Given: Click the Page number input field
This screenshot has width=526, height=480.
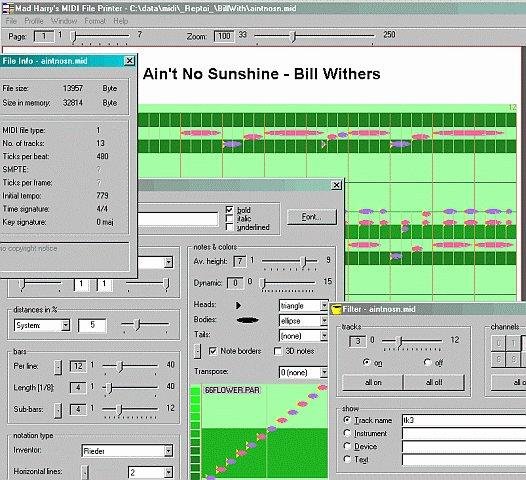Looking at the screenshot, I should pyautogui.click(x=44, y=36).
